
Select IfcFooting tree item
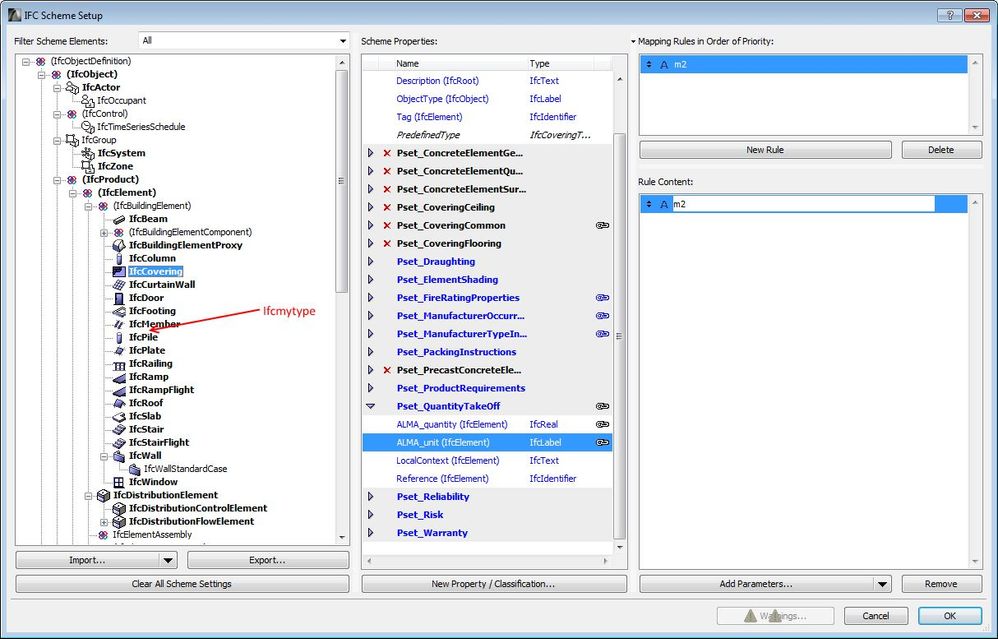point(152,311)
